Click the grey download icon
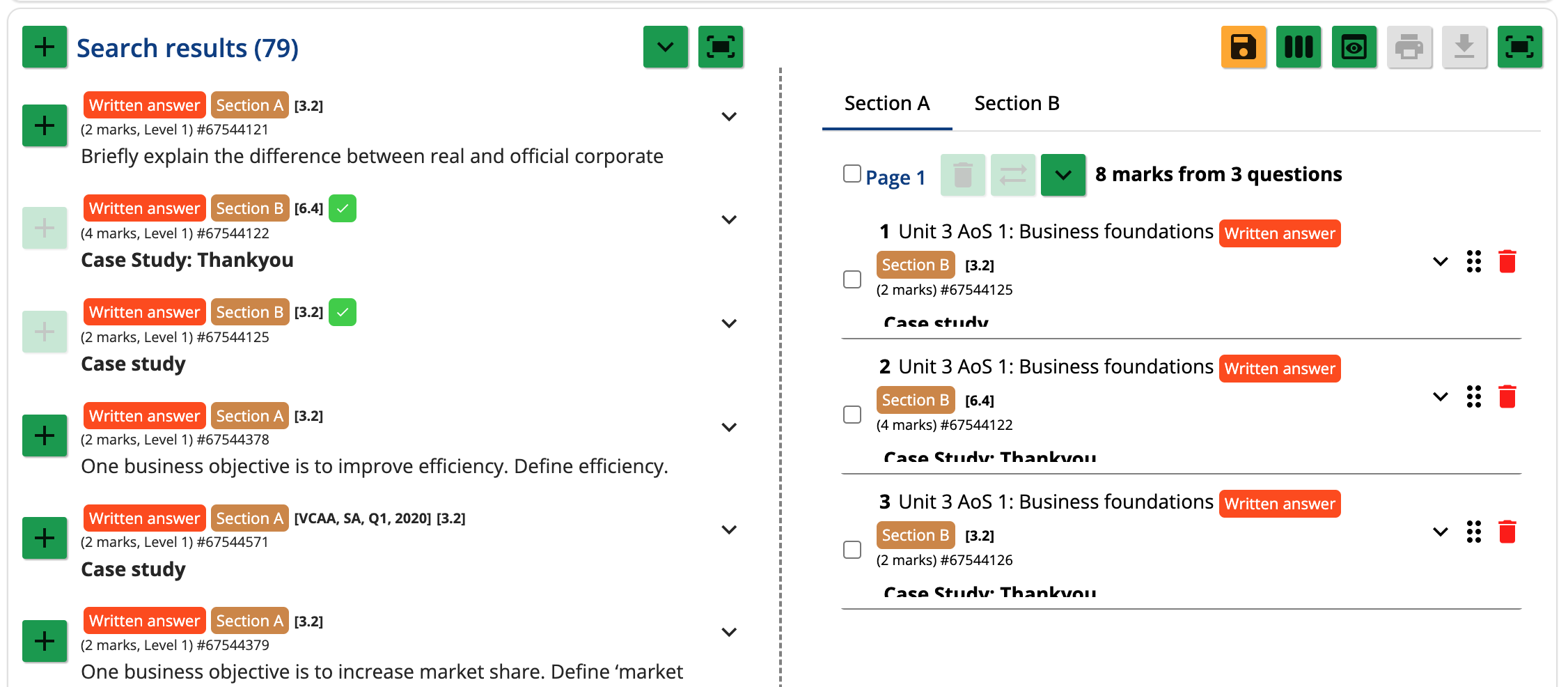This screenshot has width=1568, height=687. [x=1464, y=47]
